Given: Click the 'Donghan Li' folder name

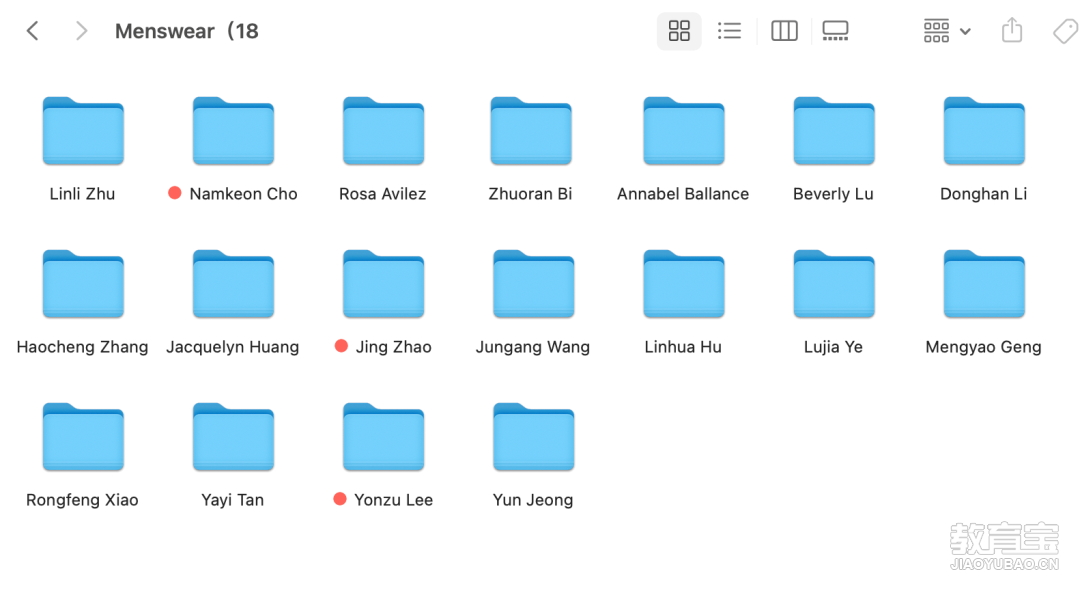Looking at the screenshot, I should 984,194.
